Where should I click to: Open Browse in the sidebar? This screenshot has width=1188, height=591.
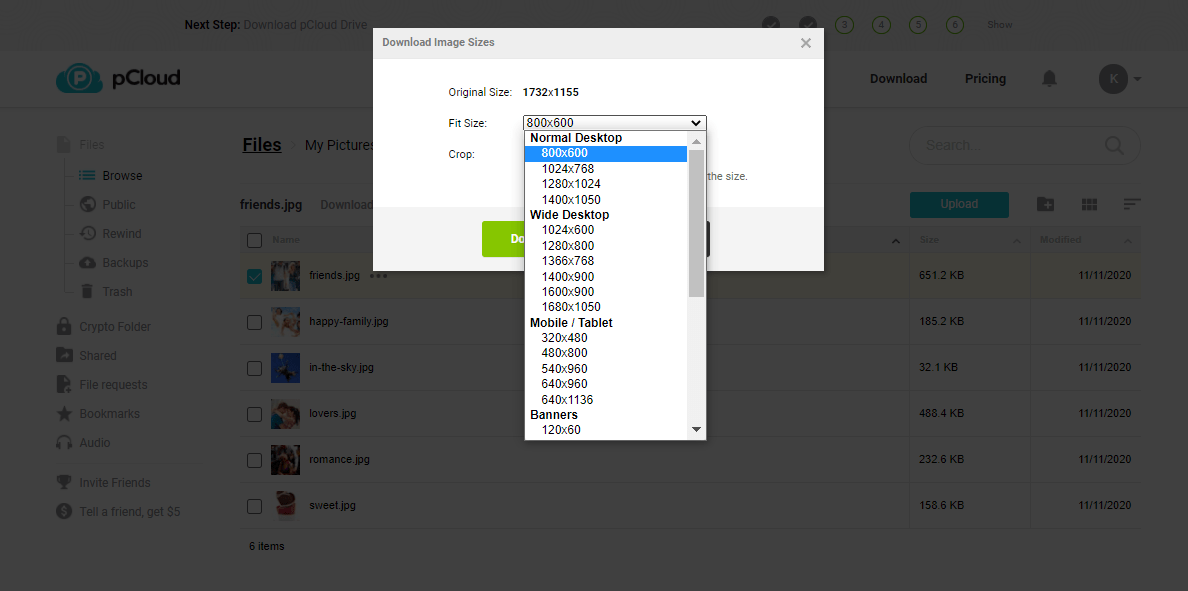coord(111,176)
